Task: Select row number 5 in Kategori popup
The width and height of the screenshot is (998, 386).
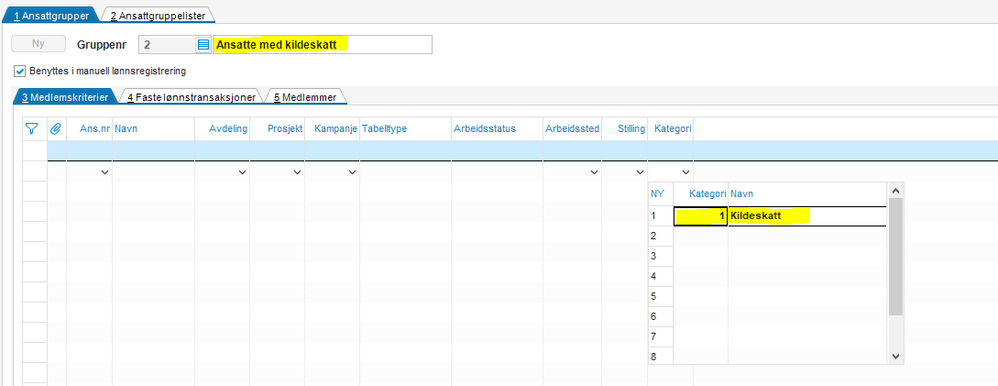Action: [x=661, y=296]
